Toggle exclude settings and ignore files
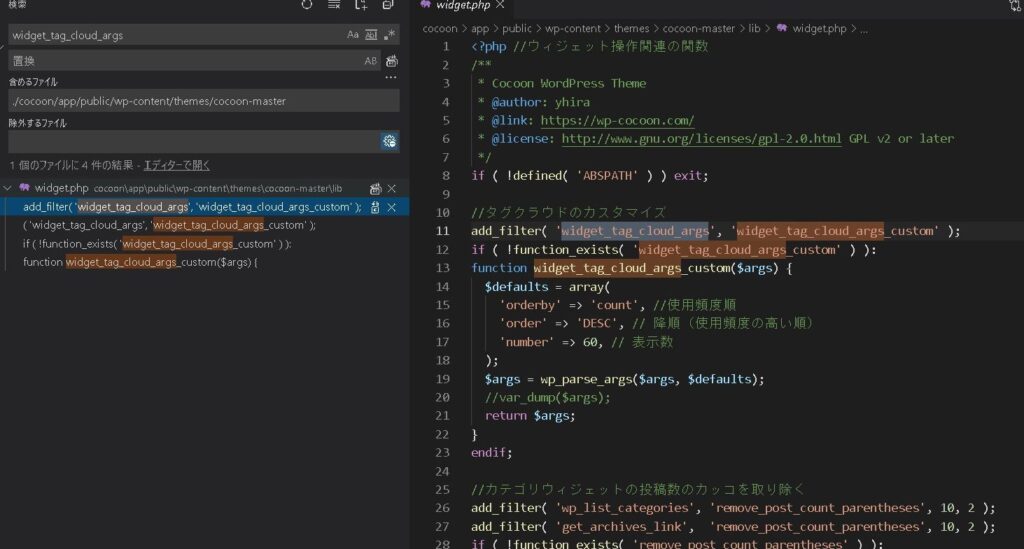The width and height of the screenshot is (1024, 549). (389, 142)
